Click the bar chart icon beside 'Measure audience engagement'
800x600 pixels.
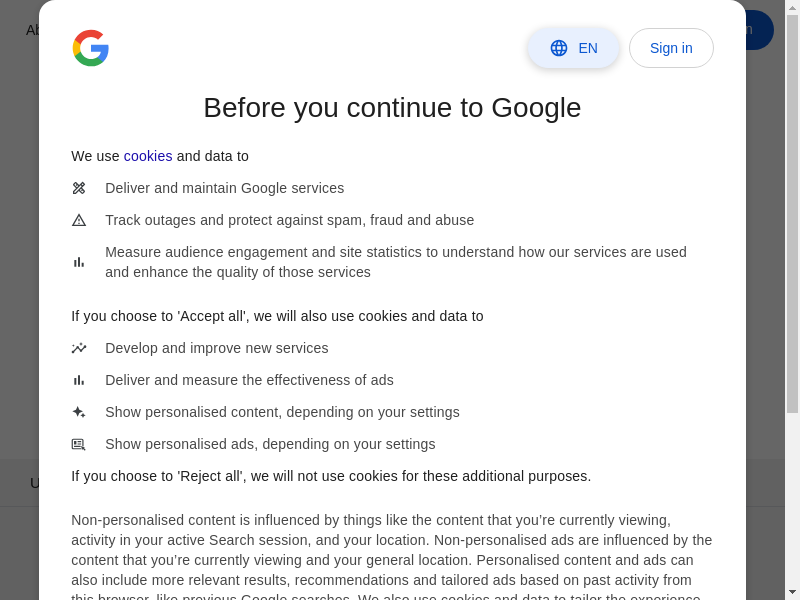tap(79, 262)
